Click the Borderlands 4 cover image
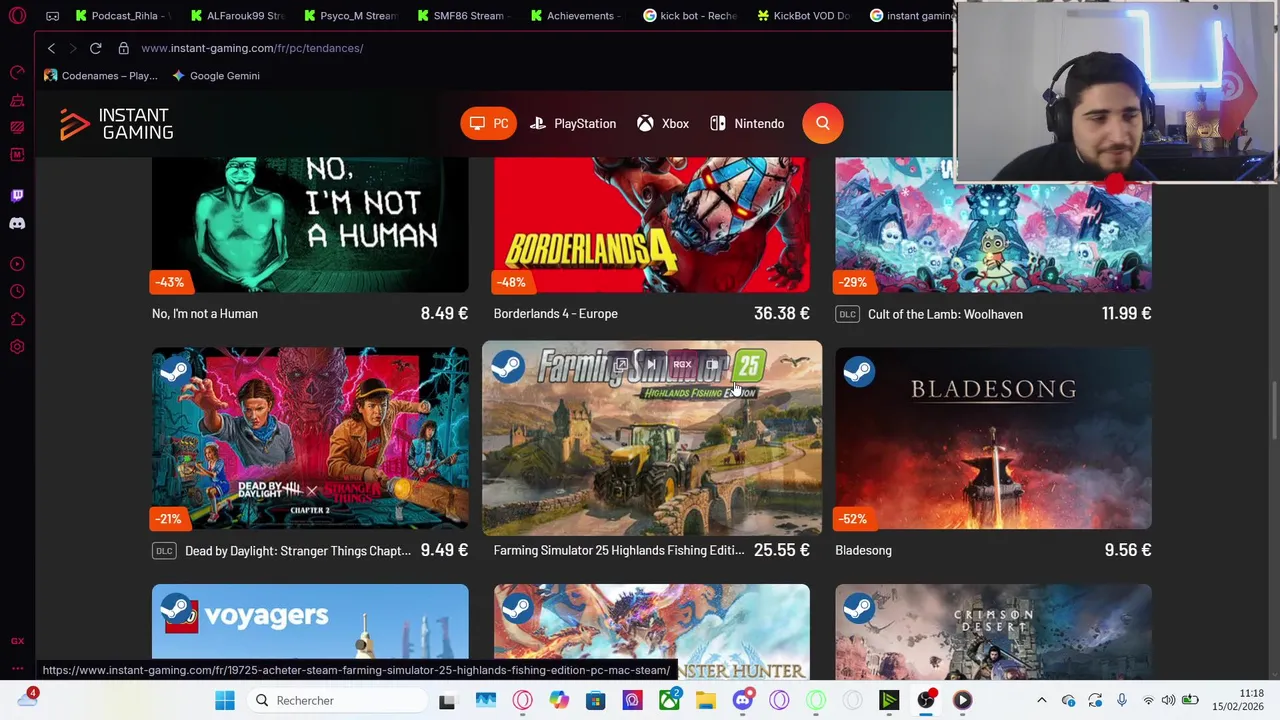 [x=652, y=225]
